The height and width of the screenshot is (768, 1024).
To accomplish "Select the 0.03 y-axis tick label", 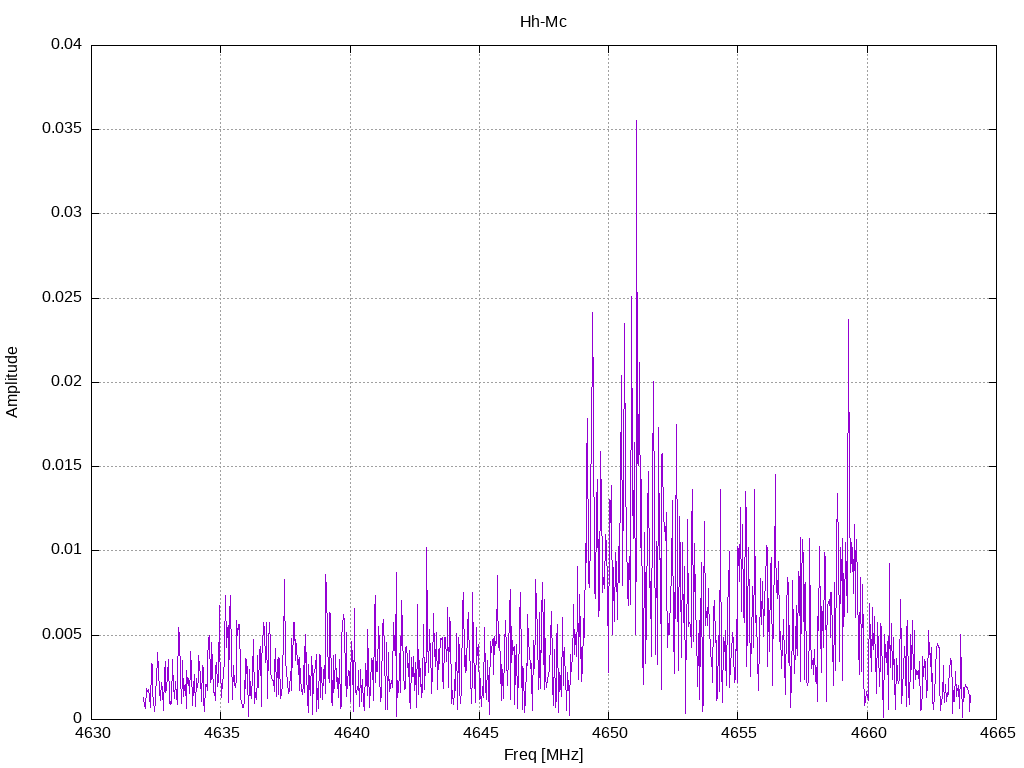I will 67,213.
